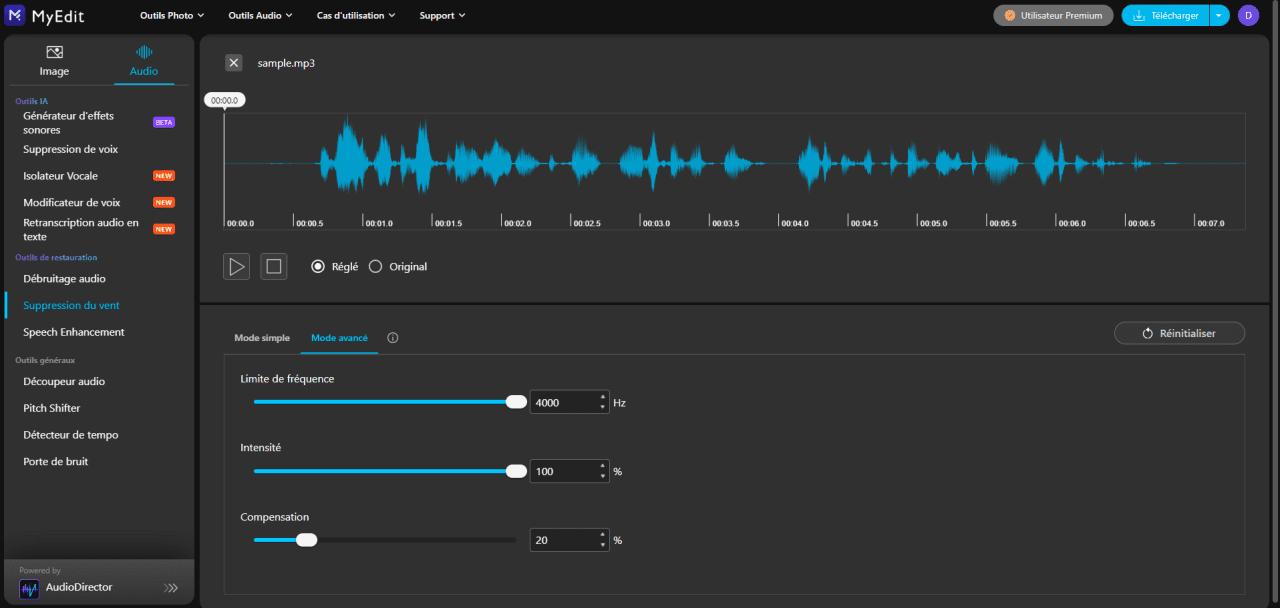Click the Limite de fréquence input field
This screenshot has height=608, width=1280.
pos(563,403)
